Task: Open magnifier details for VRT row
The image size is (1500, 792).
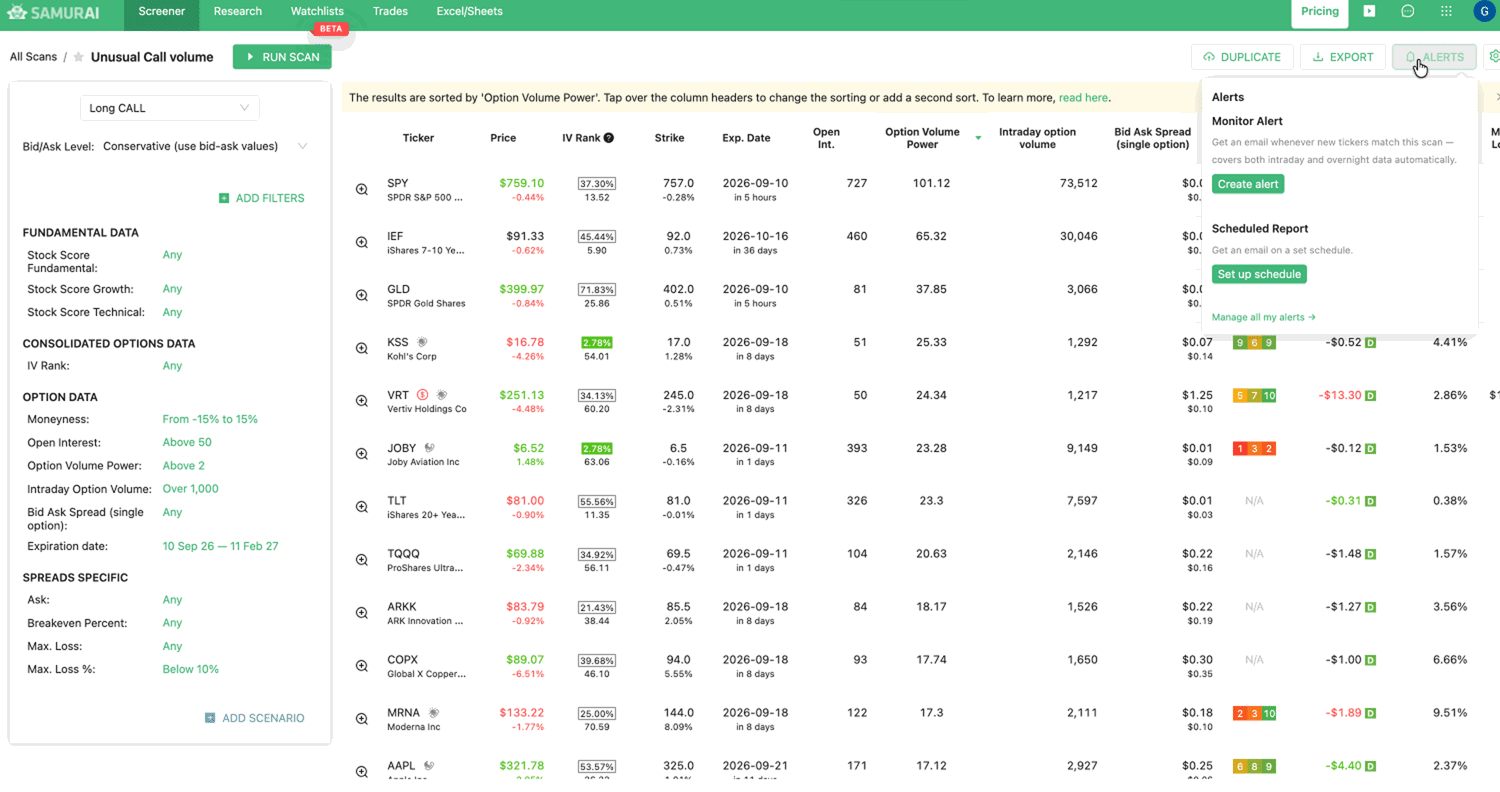Action: click(362, 401)
